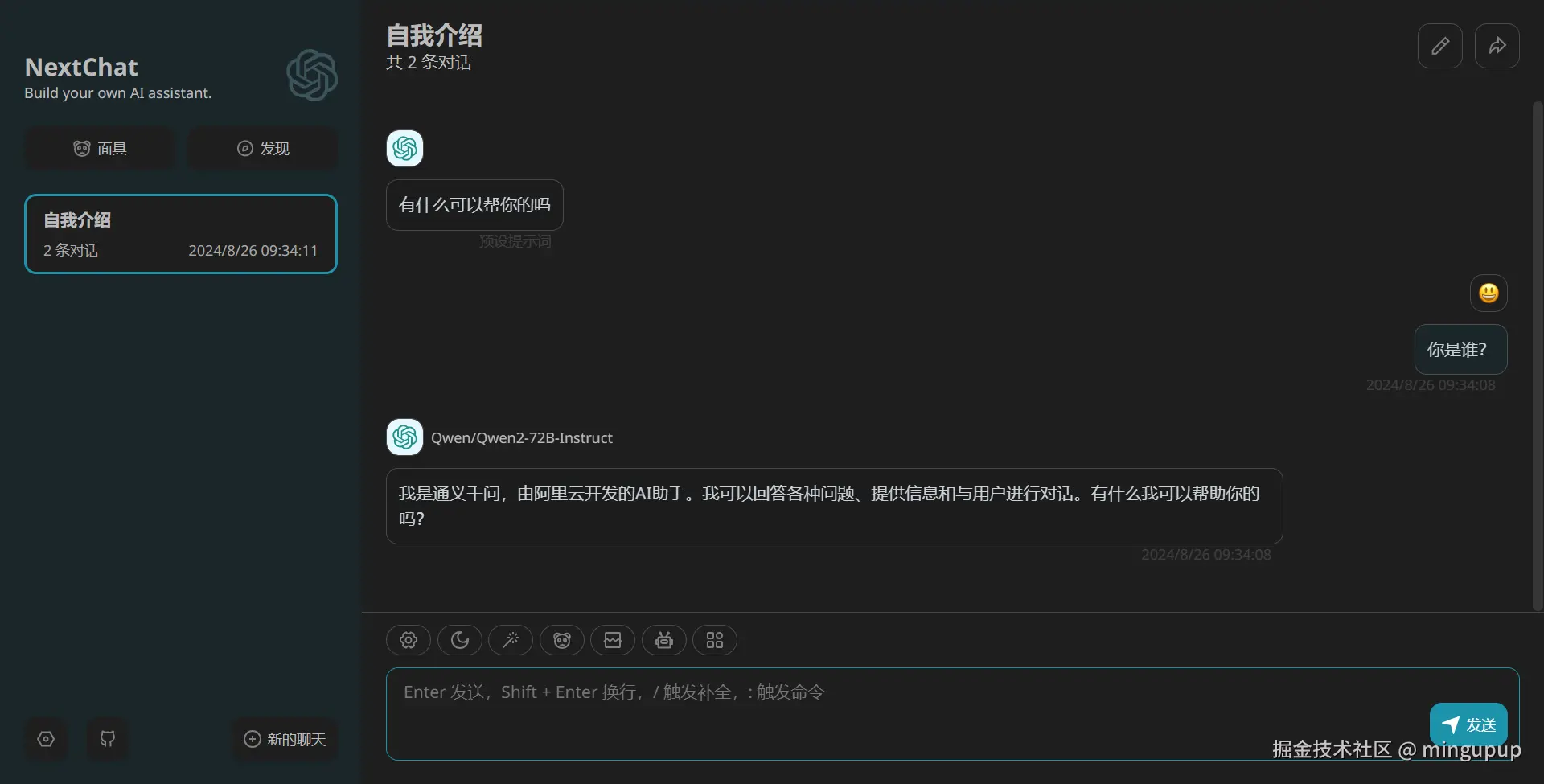Click the 有什么可以帮你的吗 message bubble
The height and width of the screenshot is (784, 1544).
(x=474, y=205)
